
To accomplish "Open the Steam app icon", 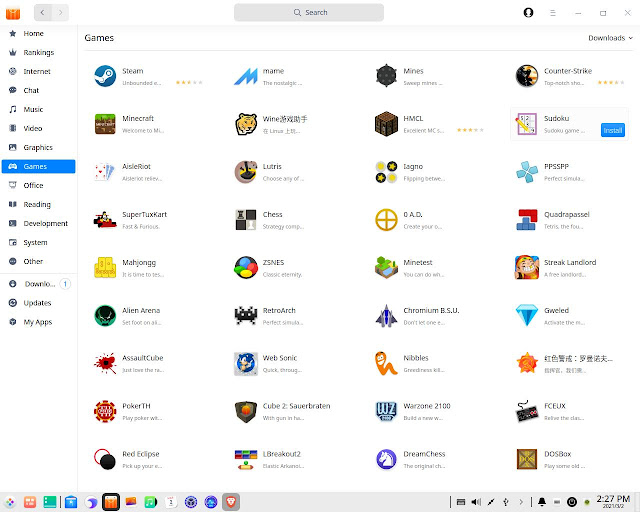I will 105,76.
